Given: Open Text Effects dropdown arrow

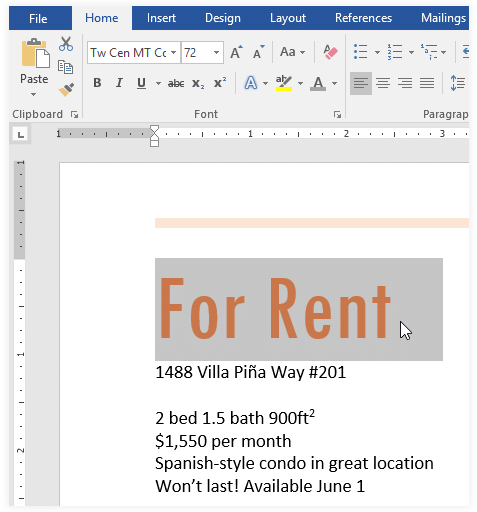Looking at the screenshot, I should point(266,83).
